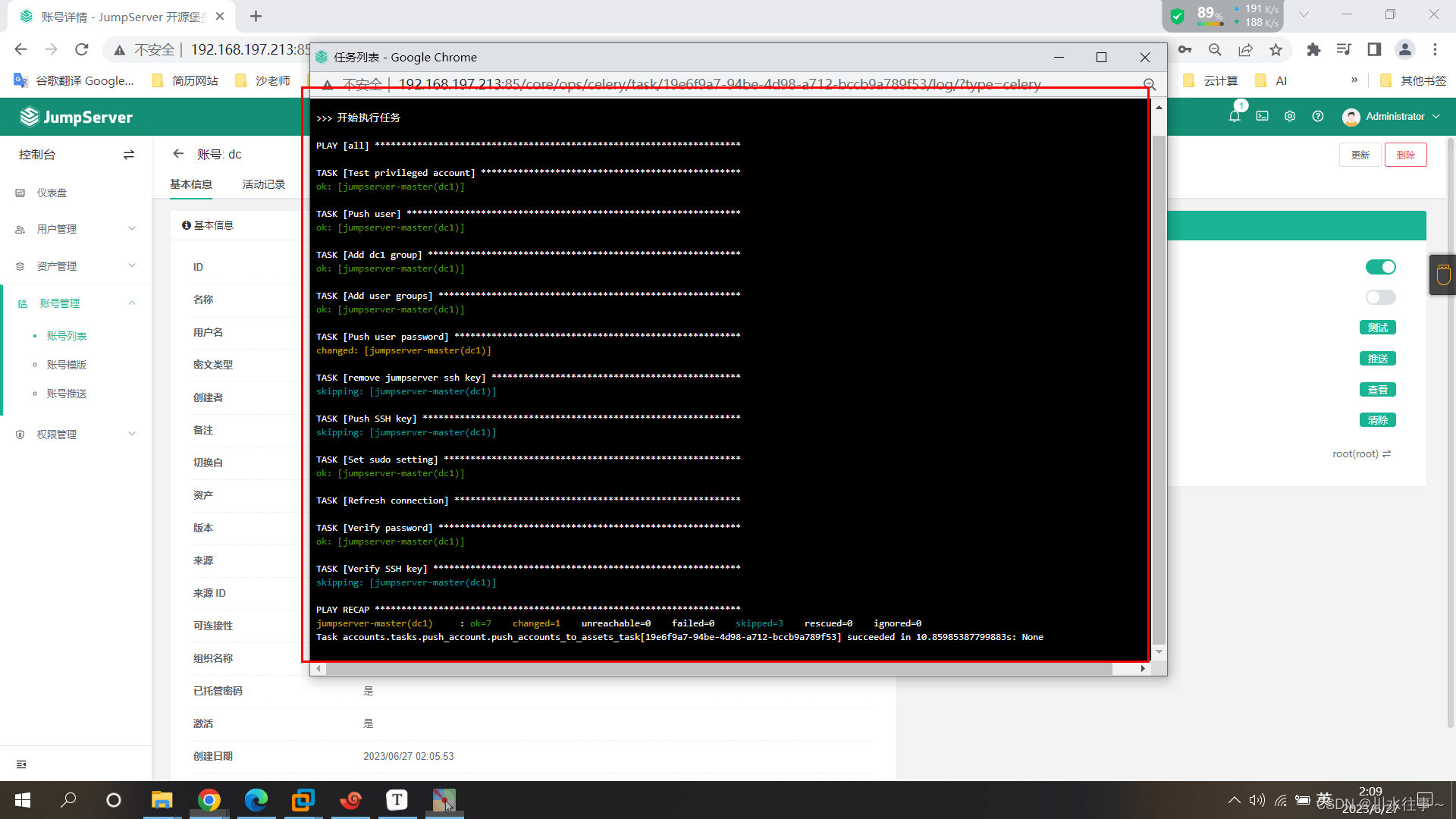Open system settings gear icon

[x=1290, y=117]
